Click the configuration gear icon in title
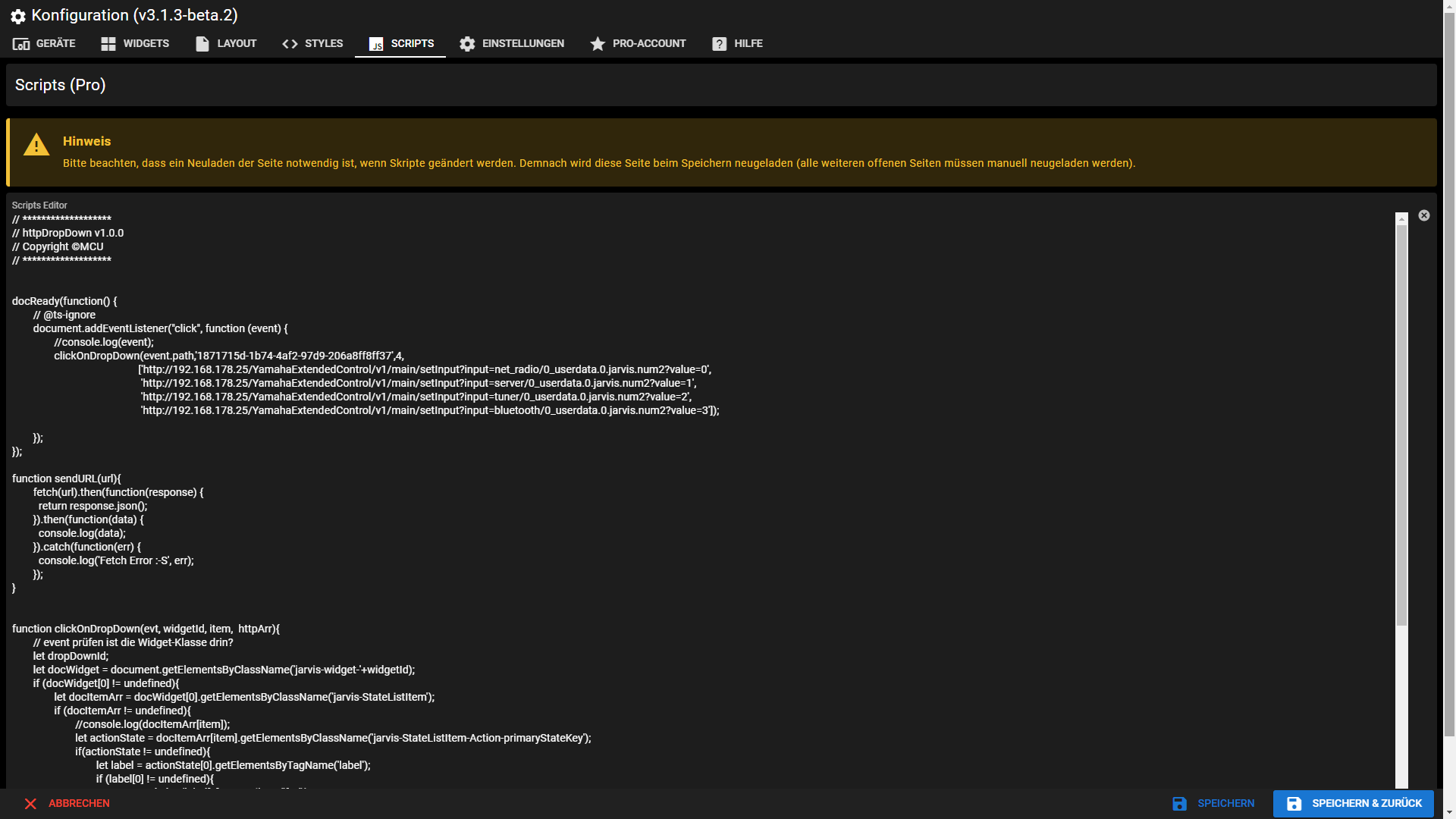This screenshot has width=1456, height=819. tap(18, 16)
